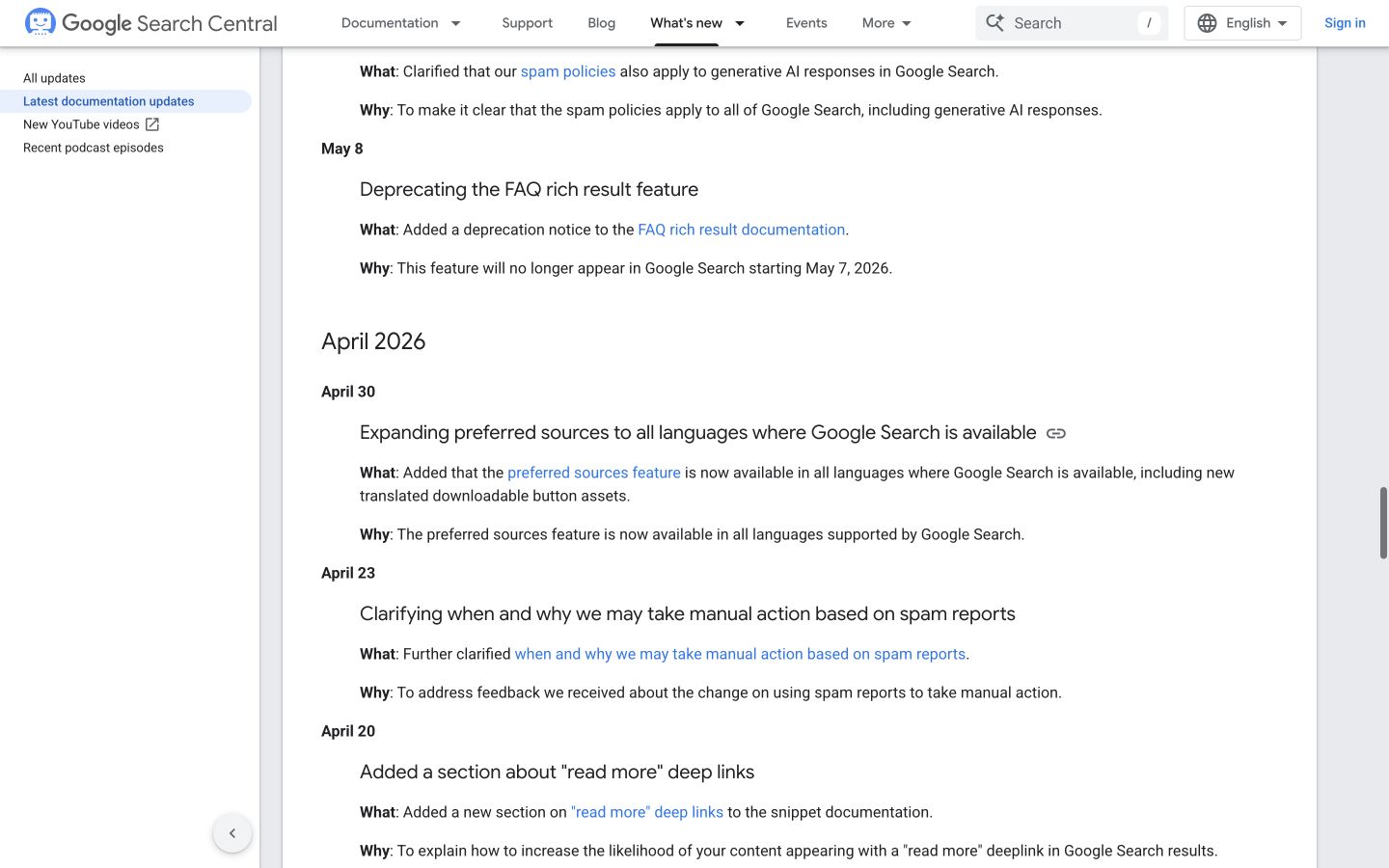Open the "read more" deep links link
This screenshot has height=868, width=1389.
(647, 812)
